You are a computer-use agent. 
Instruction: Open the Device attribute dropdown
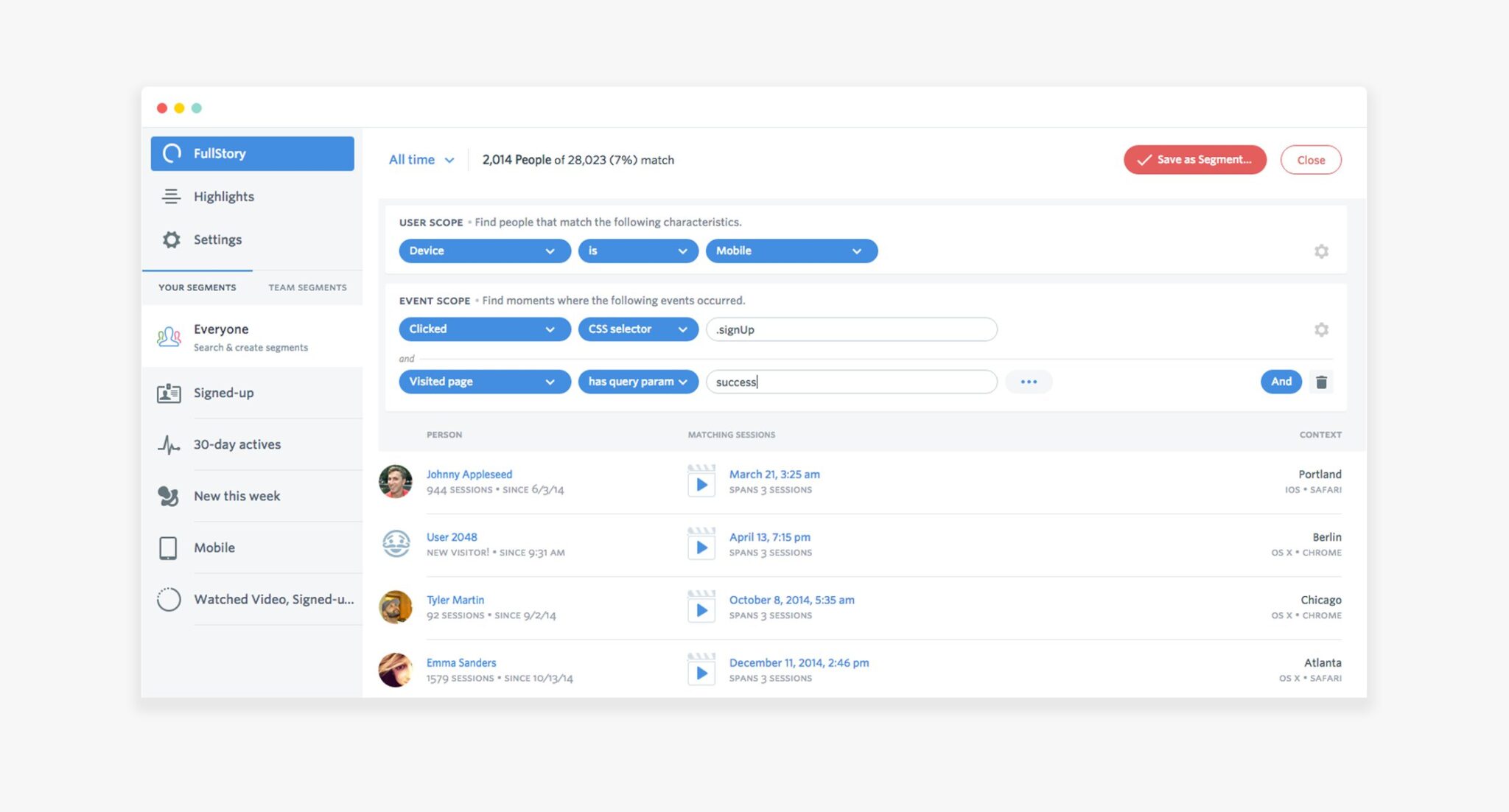coord(484,251)
